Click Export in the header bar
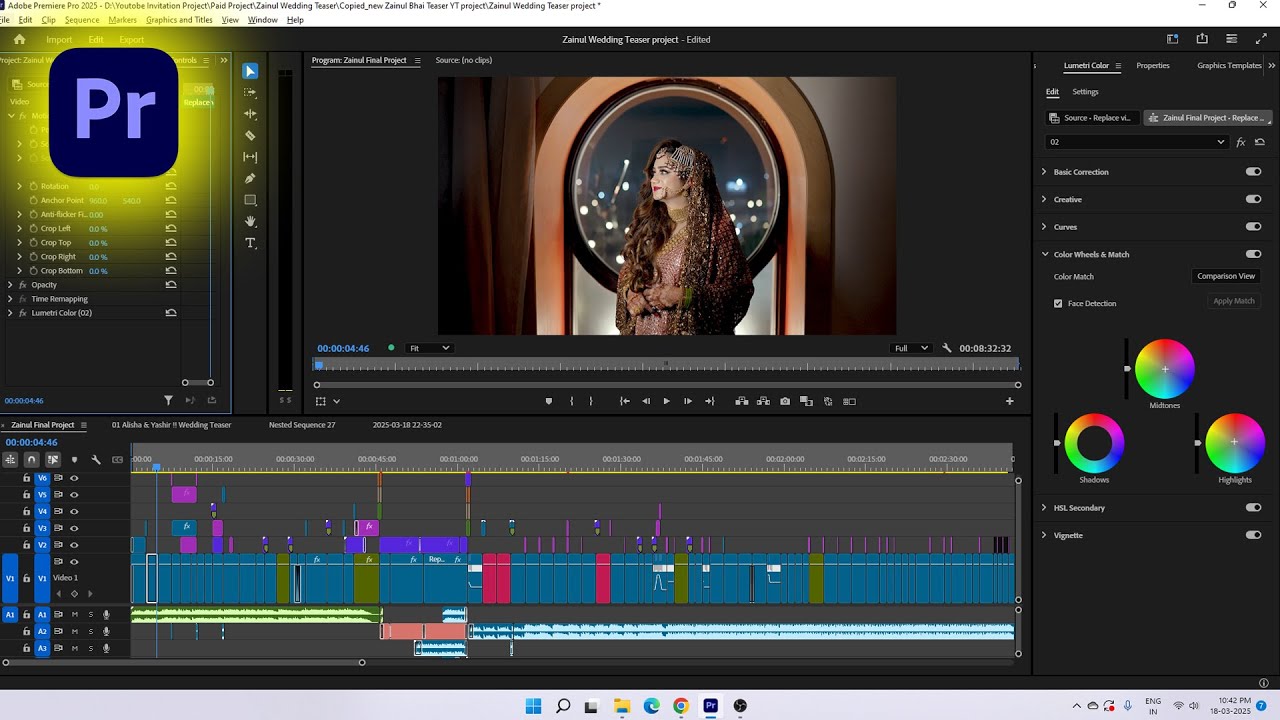Viewport: 1280px width, 720px height. click(132, 40)
